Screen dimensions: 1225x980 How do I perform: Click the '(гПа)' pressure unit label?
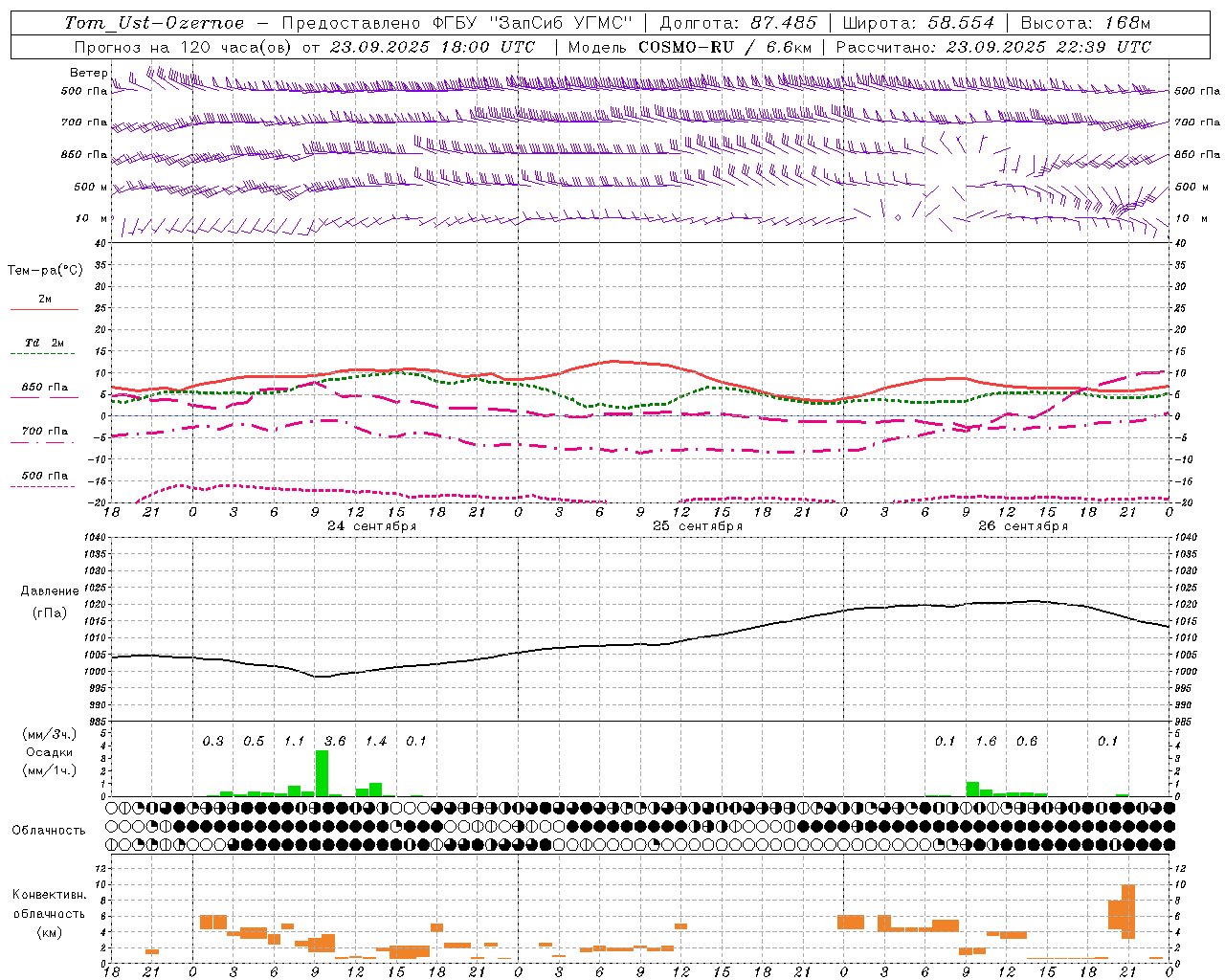pyautogui.click(x=50, y=613)
